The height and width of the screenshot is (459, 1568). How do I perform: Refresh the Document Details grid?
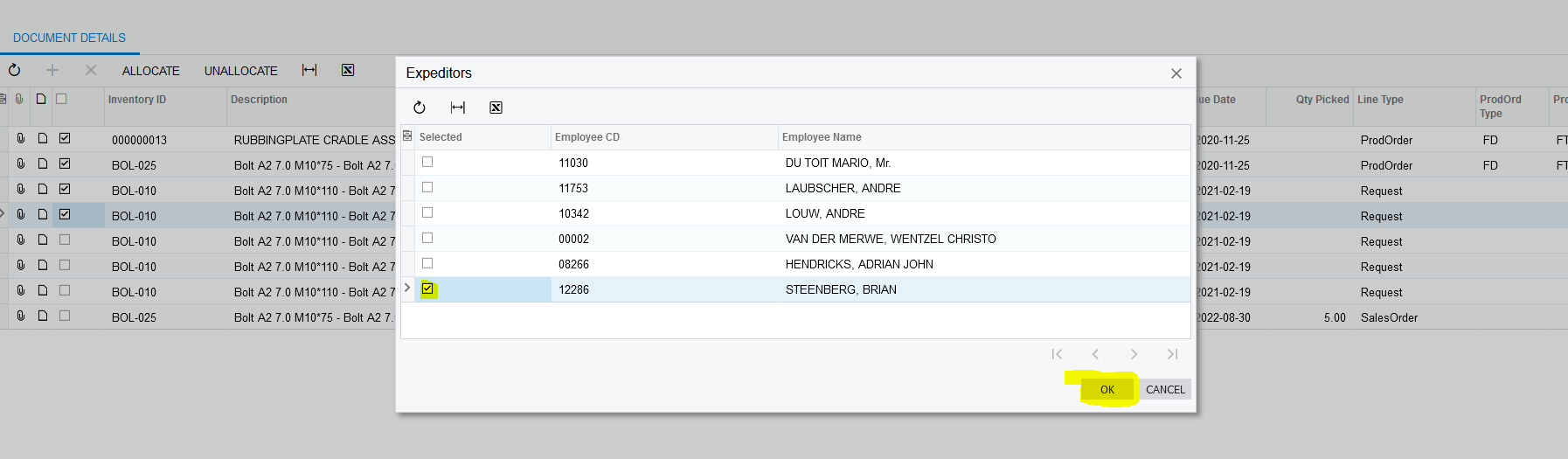(15, 70)
